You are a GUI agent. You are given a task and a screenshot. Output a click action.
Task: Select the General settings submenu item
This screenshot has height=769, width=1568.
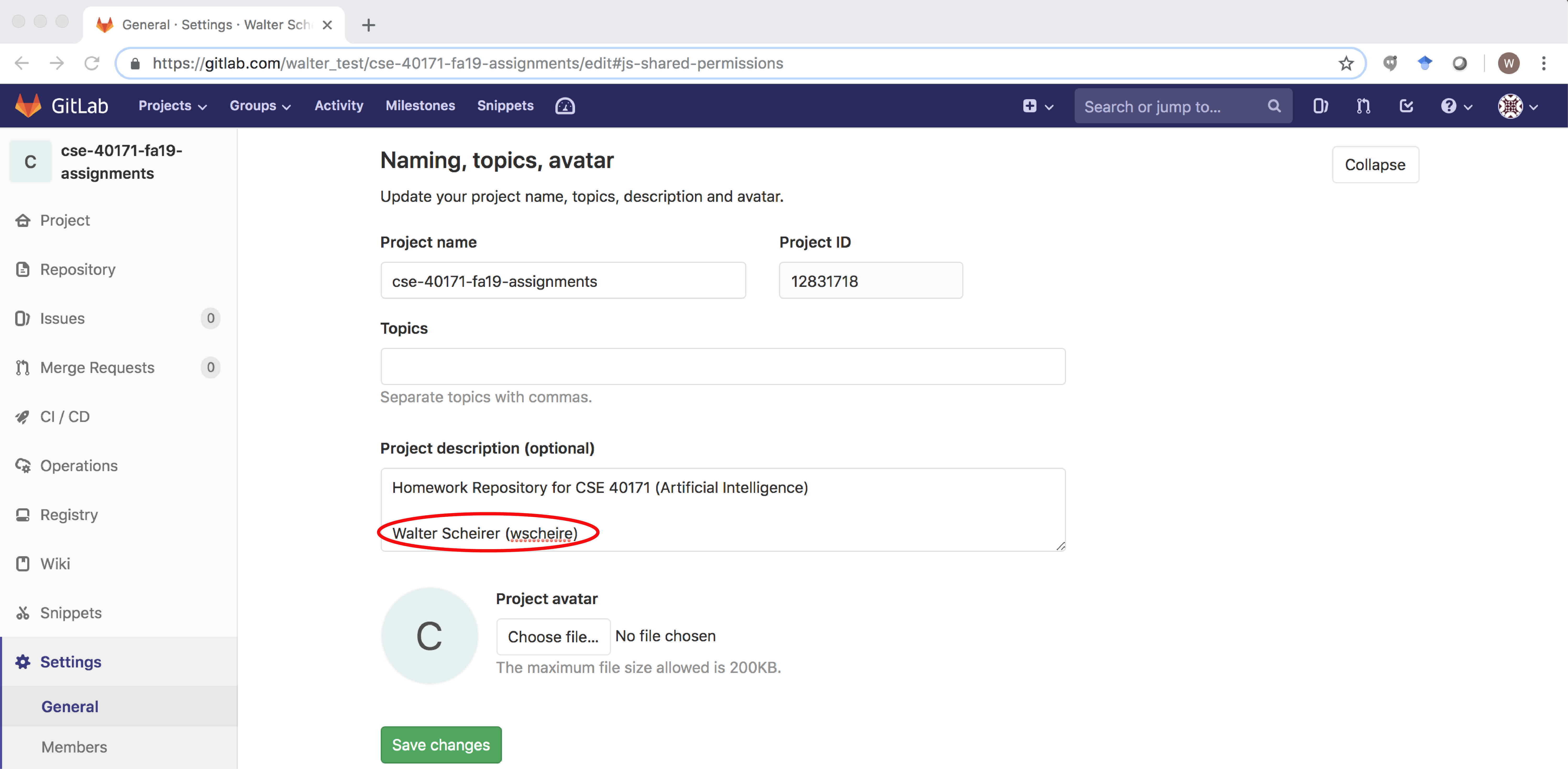click(x=118, y=706)
